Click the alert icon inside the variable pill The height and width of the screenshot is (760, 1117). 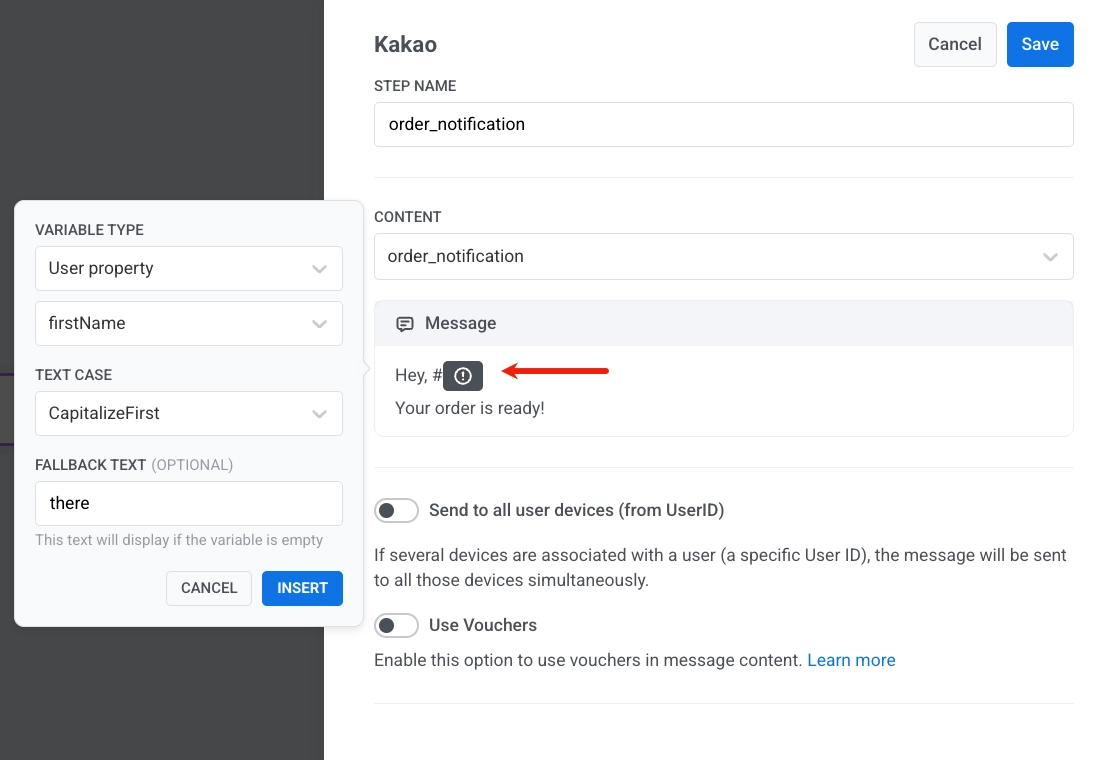tap(462, 375)
